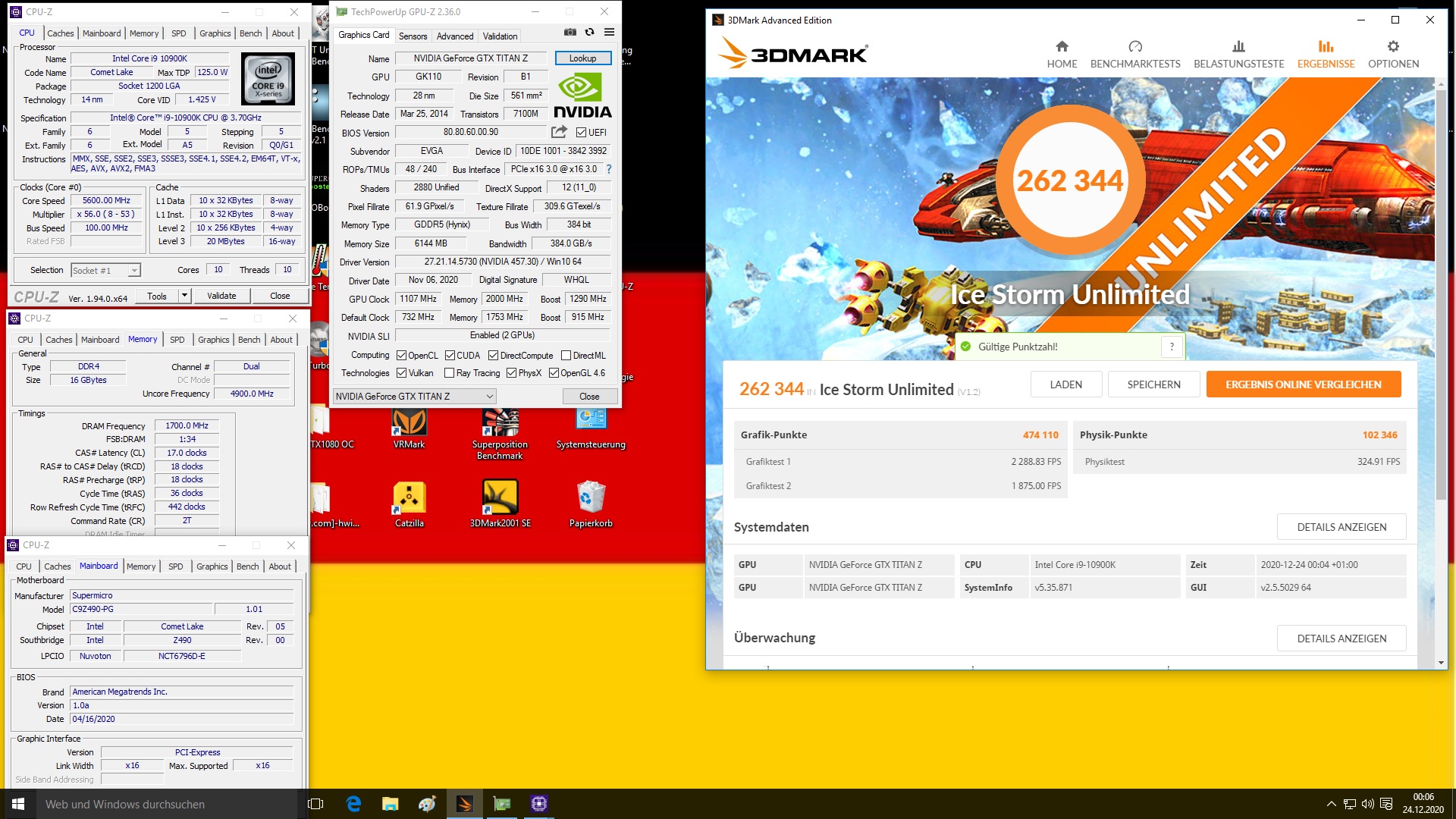Click Lookup button in GPU-Z
This screenshot has width=1456, height=819.
click(x=583, y=58)
